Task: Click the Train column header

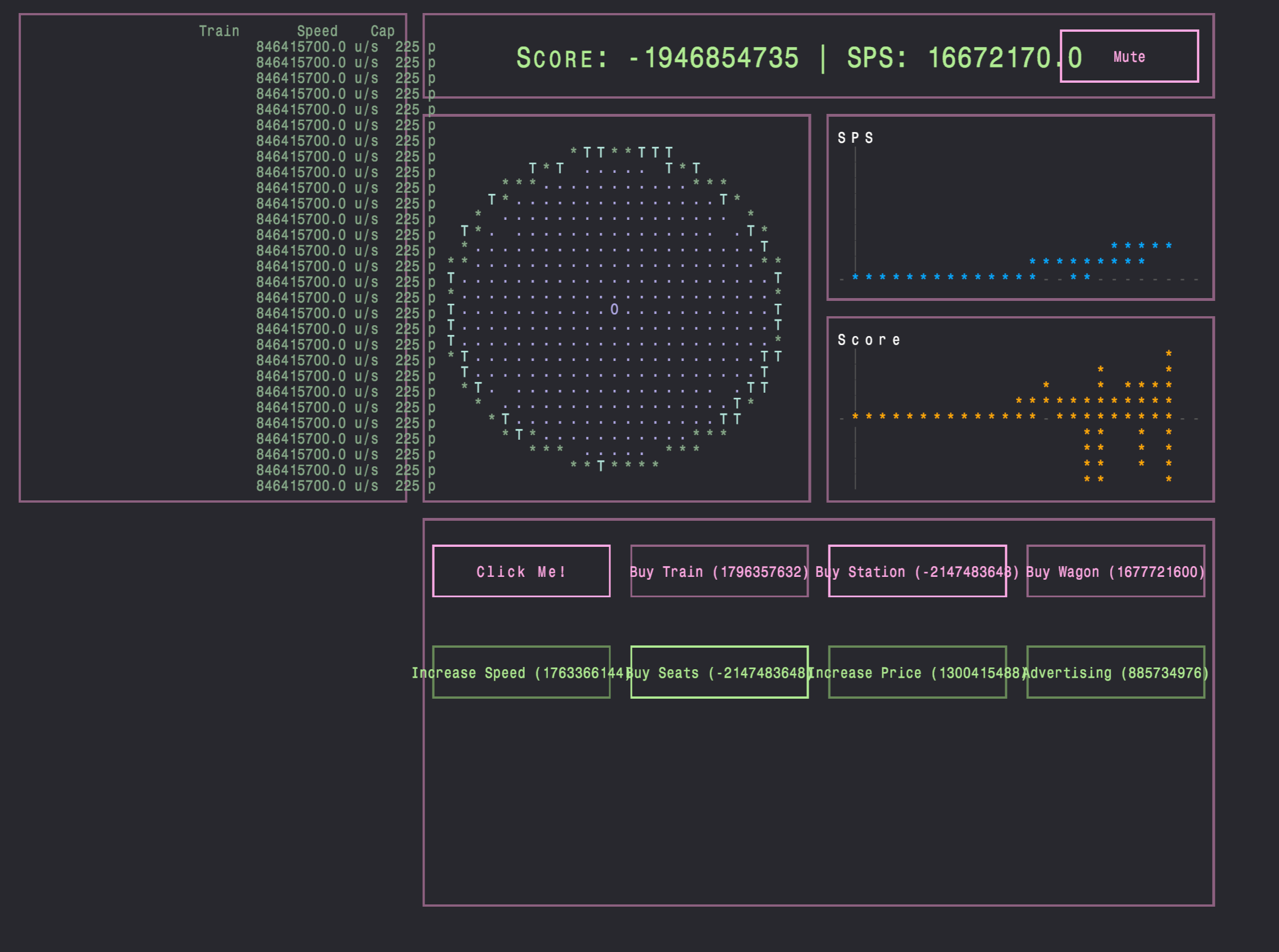Action: coord(219,31)
